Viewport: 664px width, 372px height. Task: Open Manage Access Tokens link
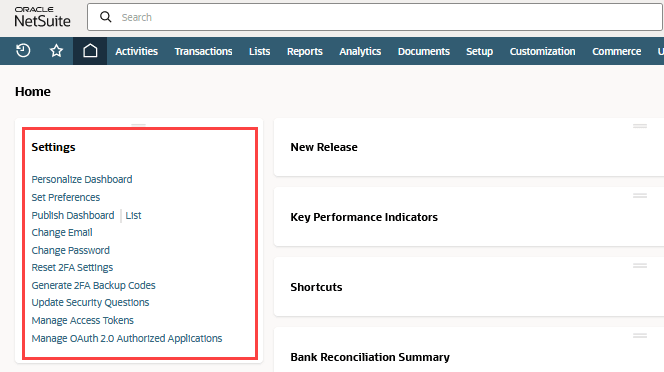coord(83,320)
